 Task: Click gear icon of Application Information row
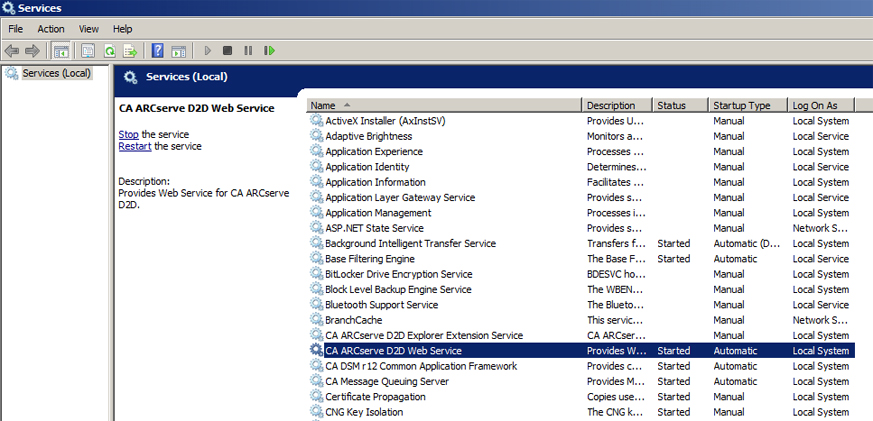pos(316,182)
